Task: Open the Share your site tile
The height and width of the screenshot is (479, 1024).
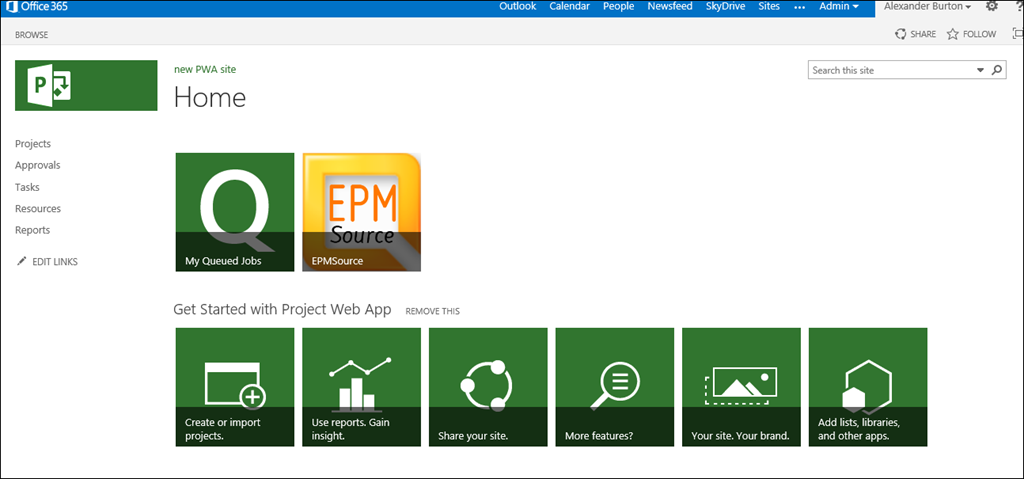Action: [x=488, y=388]
